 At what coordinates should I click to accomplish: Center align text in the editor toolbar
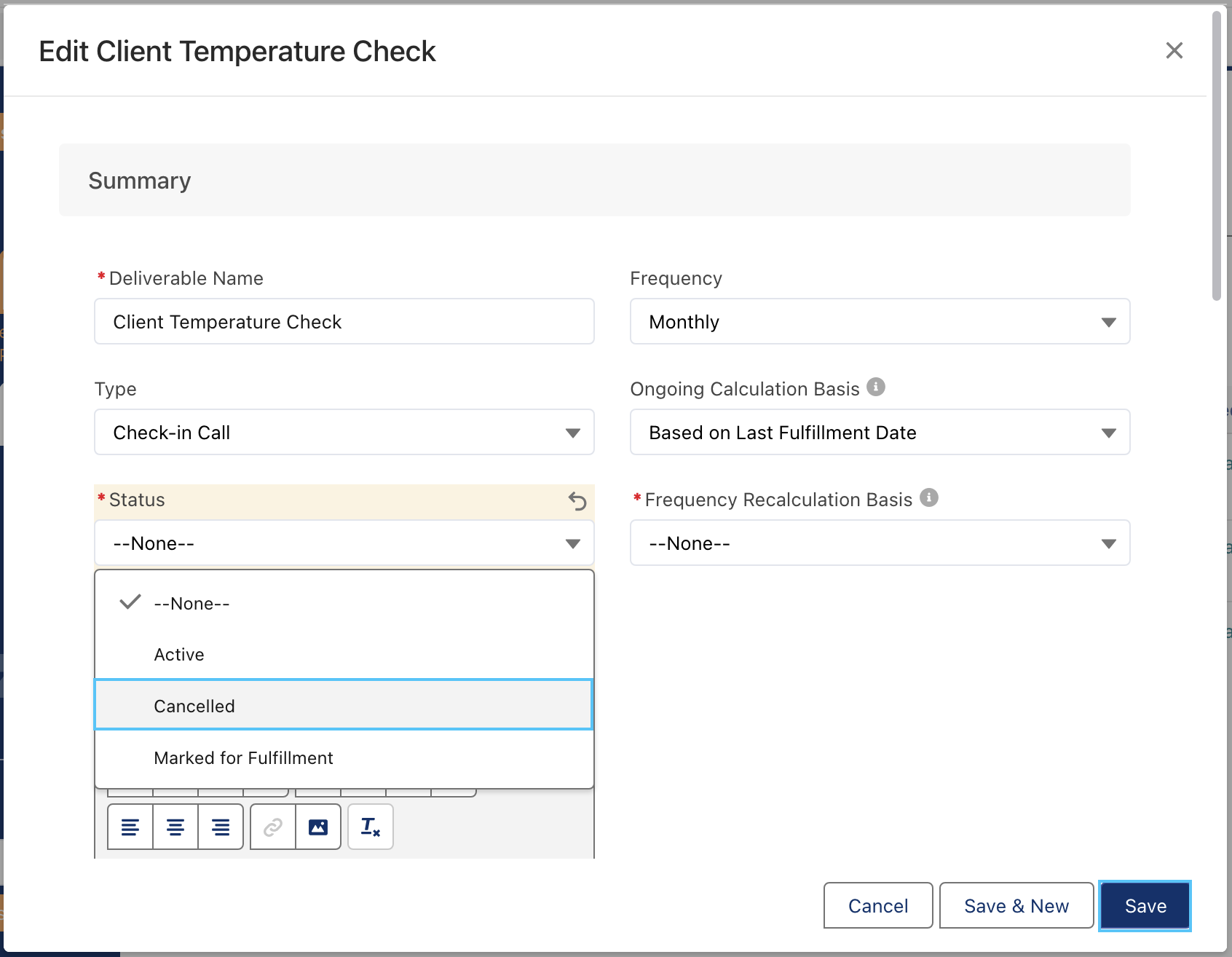[175, 827]
